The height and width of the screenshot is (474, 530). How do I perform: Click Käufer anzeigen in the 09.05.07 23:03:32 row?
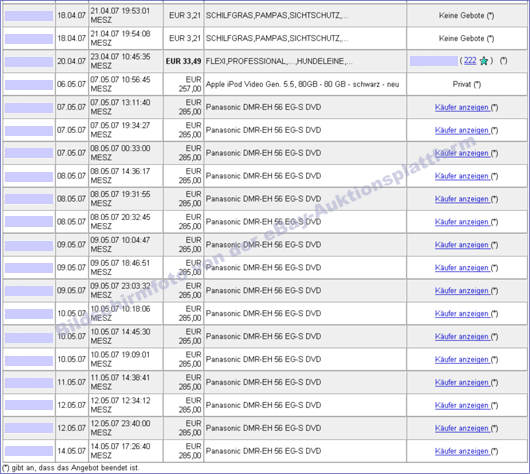point(462,291)
